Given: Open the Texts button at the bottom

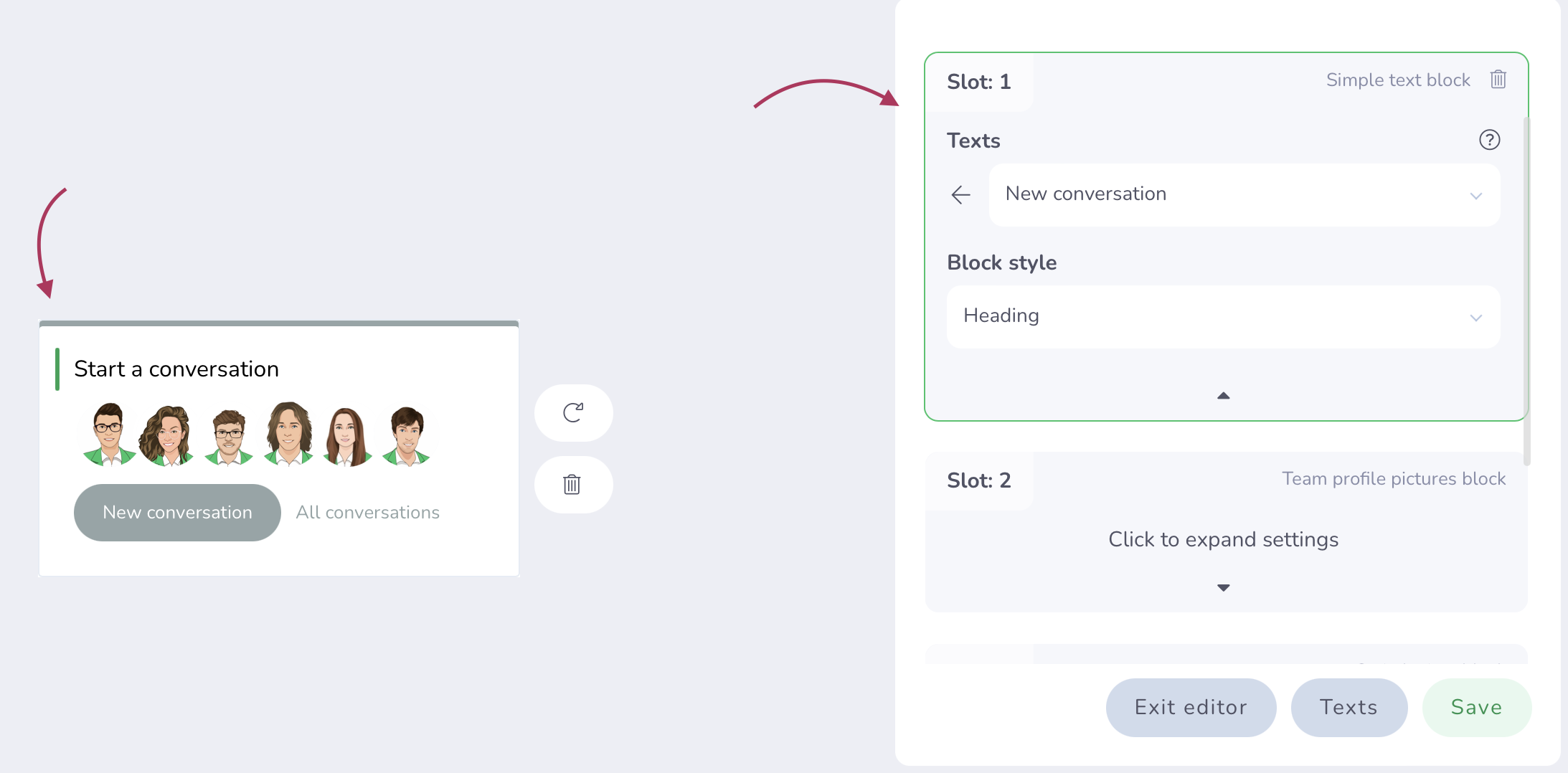Looking at the screenshot, I should click(1349, 707).
